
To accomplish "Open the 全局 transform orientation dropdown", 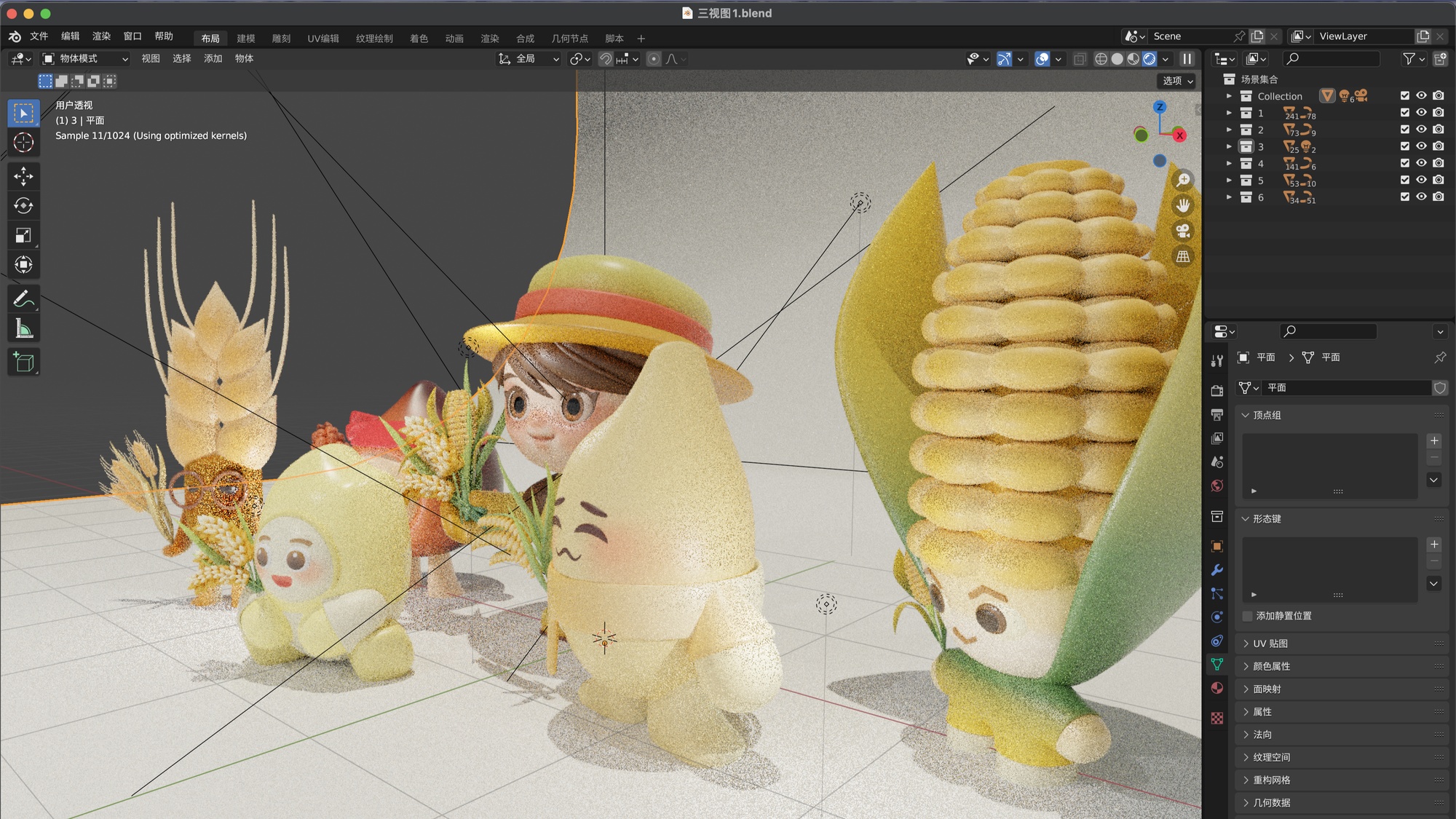I will click(x=529, y=59).
